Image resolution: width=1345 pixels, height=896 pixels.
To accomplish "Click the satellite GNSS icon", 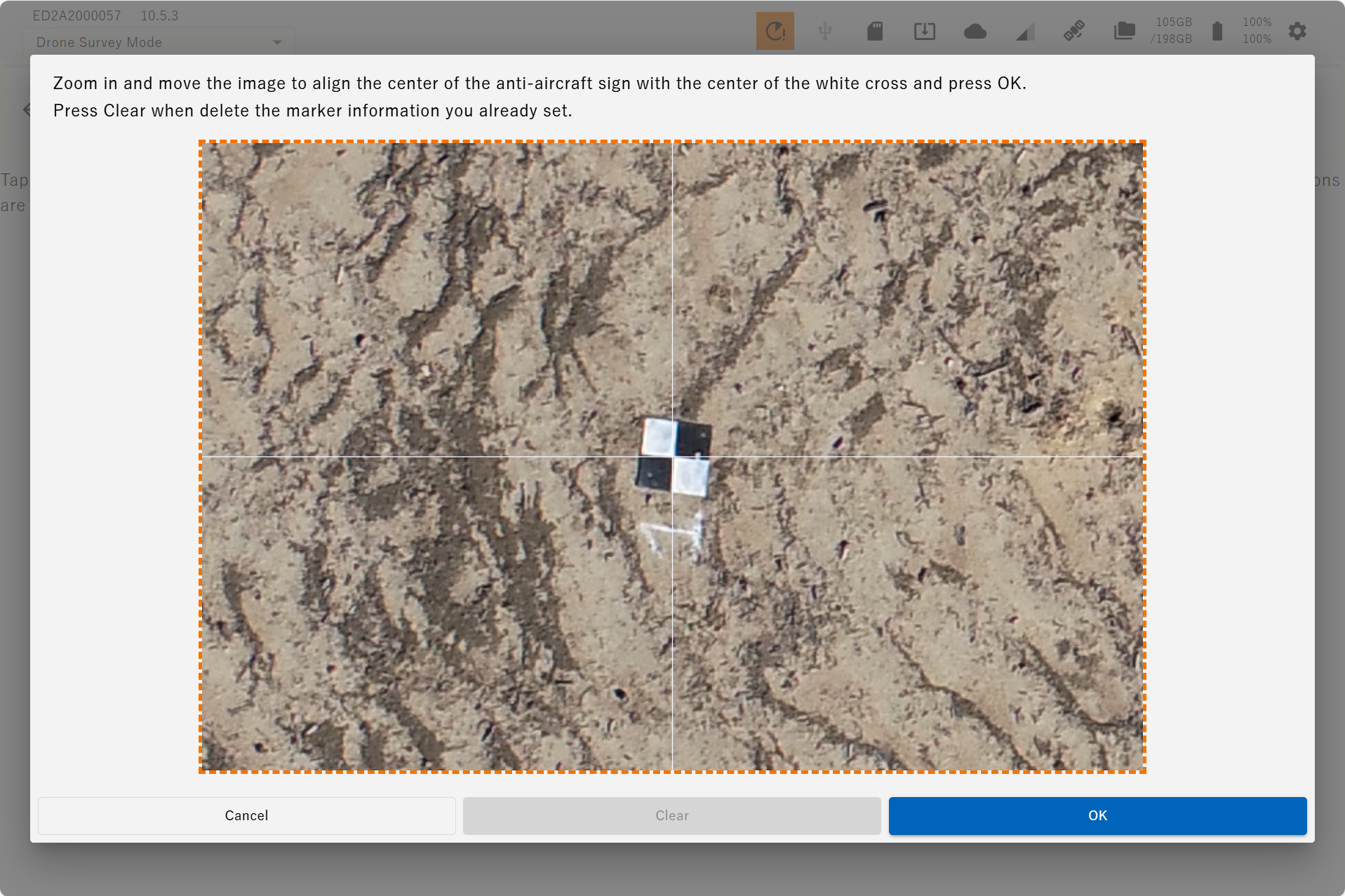I will 1074,31.
